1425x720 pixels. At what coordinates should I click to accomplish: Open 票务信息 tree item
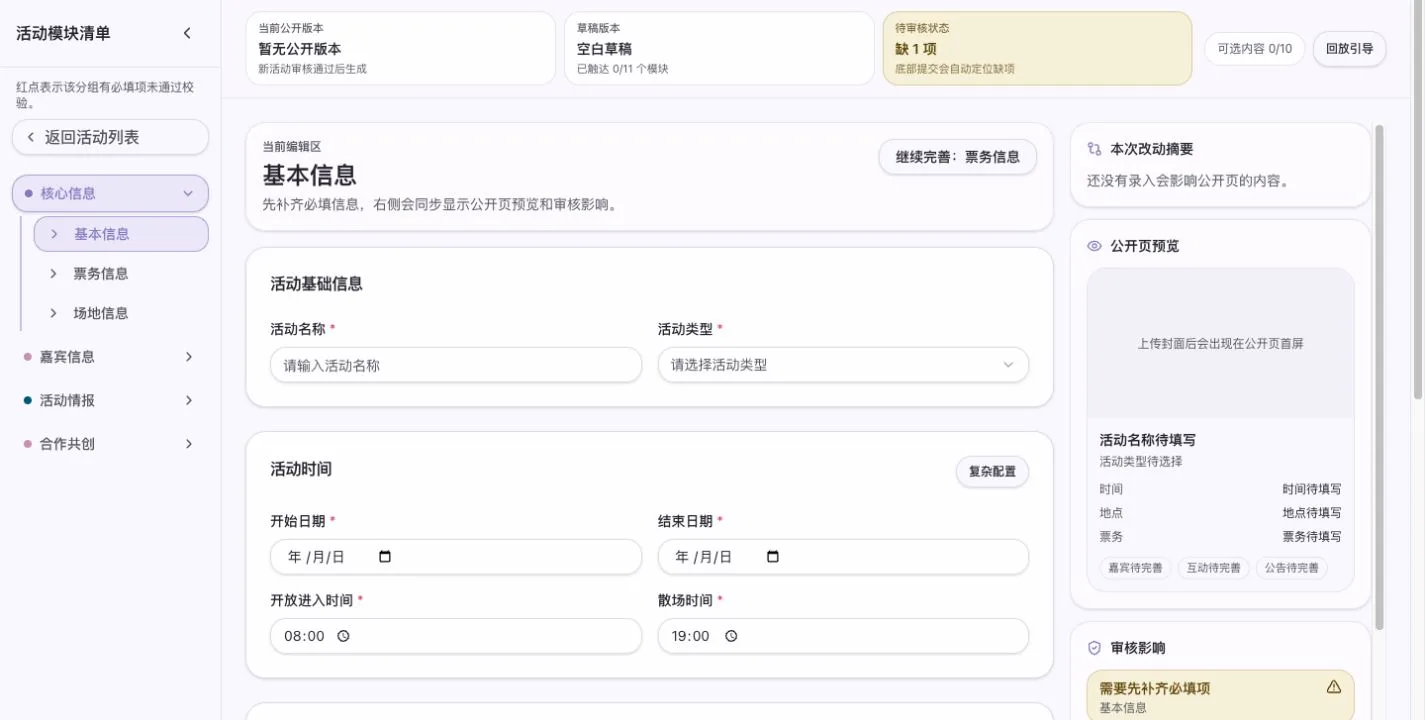(121, 273)
